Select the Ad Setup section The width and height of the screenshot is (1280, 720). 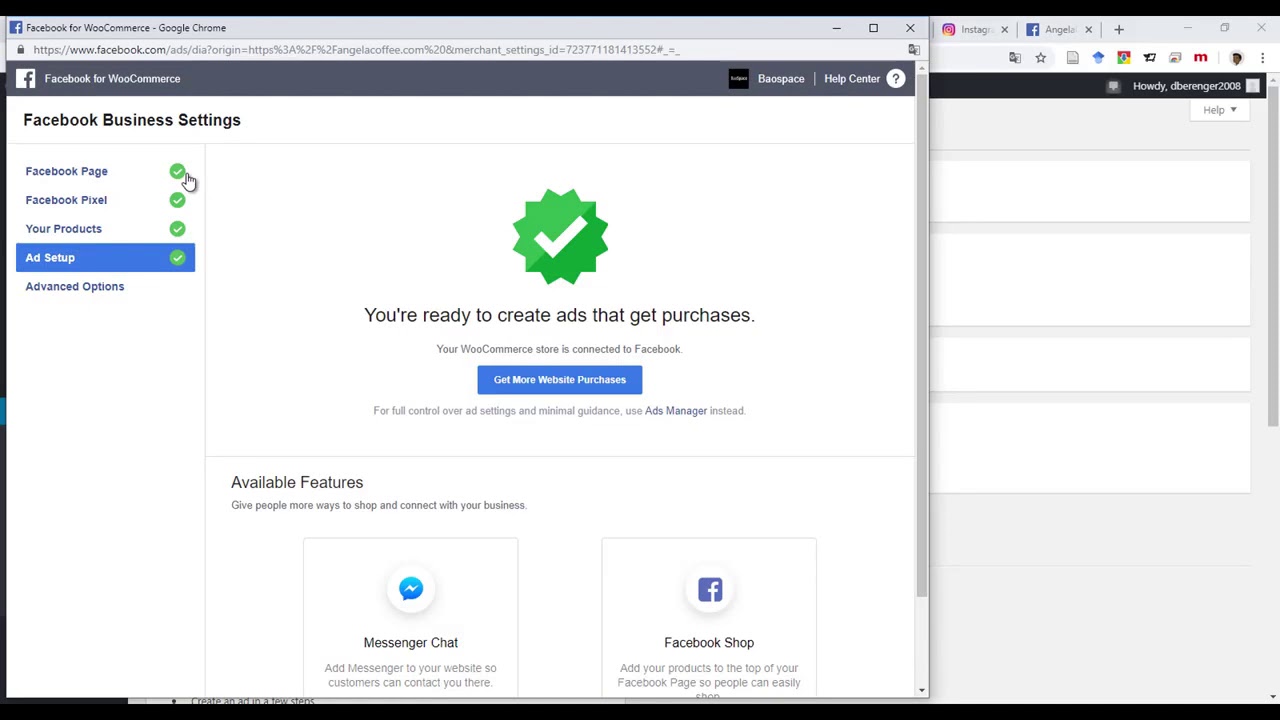105,258
